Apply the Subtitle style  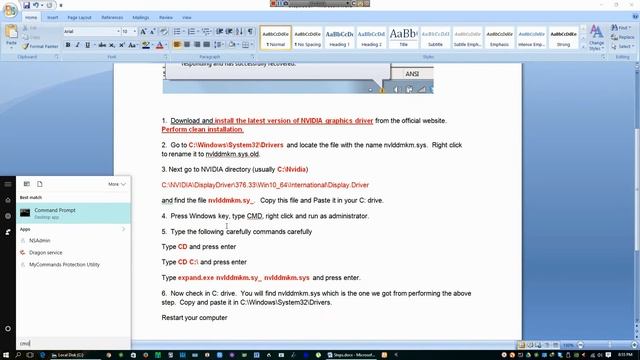tap(435, 38)
